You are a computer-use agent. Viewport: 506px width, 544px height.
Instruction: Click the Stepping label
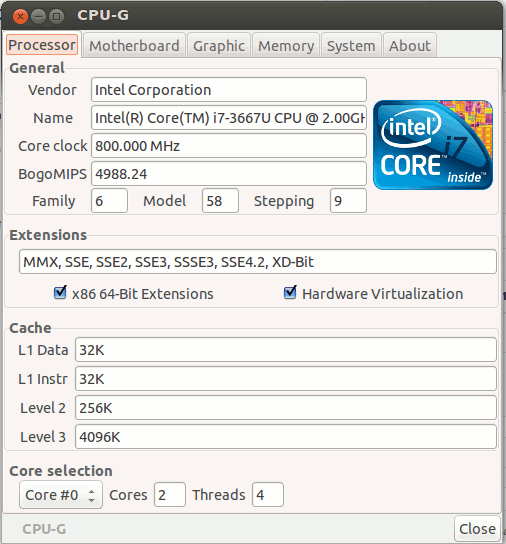tap(284, 201)
